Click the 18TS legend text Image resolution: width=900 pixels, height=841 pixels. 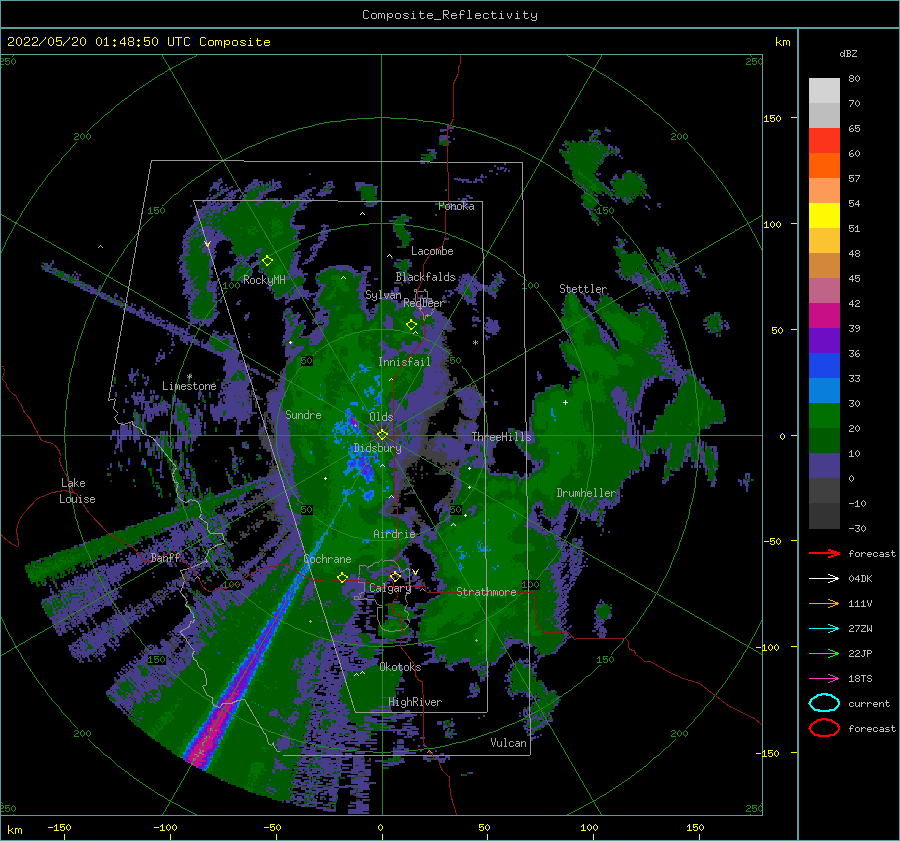point(860,679)
